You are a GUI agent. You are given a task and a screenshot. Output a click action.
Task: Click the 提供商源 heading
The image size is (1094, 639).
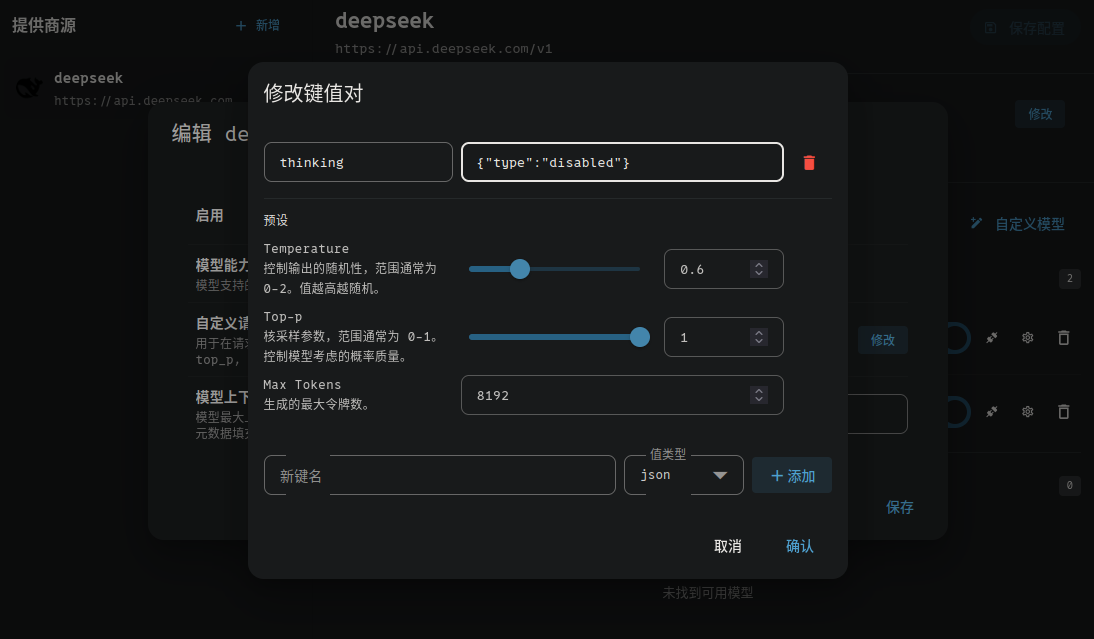44,26
